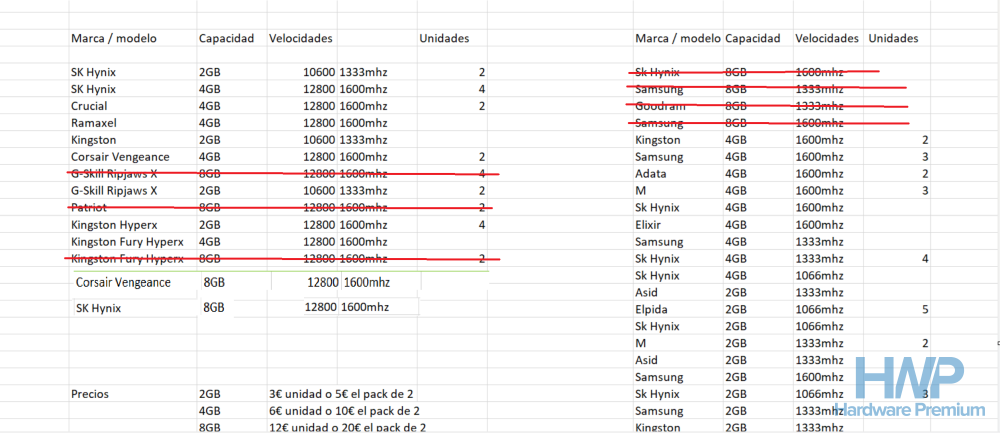1000x433 pixels.
Task: Select 'M' in the 4GB 1600mhz row
Action: (x=641, y=191)
